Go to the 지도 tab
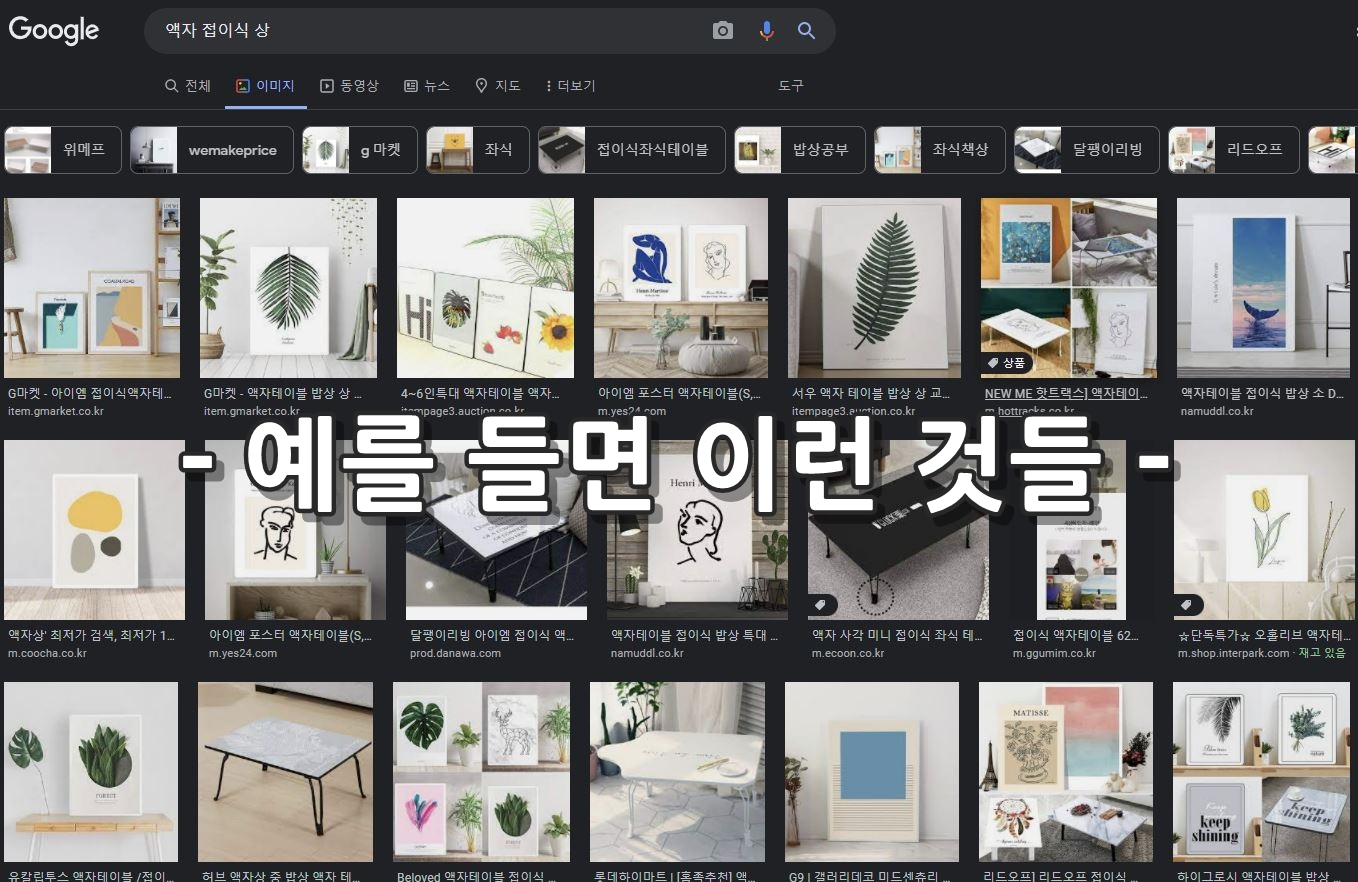This screenshot has width=1358, height=882. tap(498, 86)
